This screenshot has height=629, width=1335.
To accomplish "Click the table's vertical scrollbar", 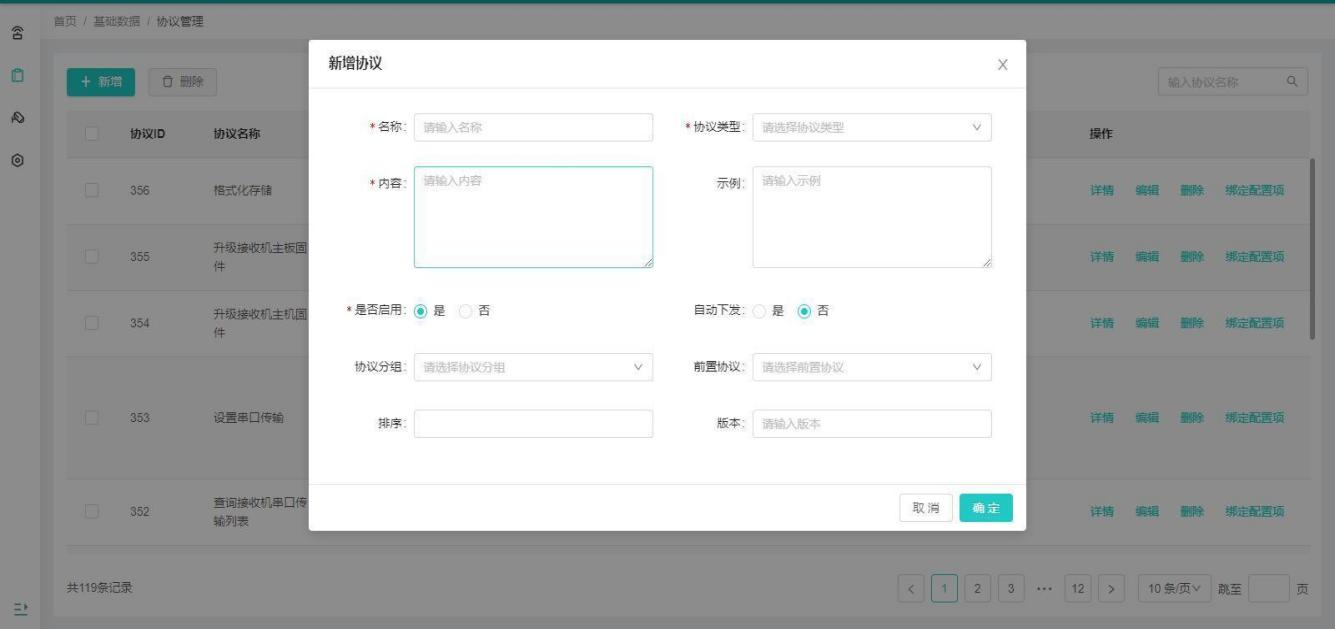I will [1312, 248].
